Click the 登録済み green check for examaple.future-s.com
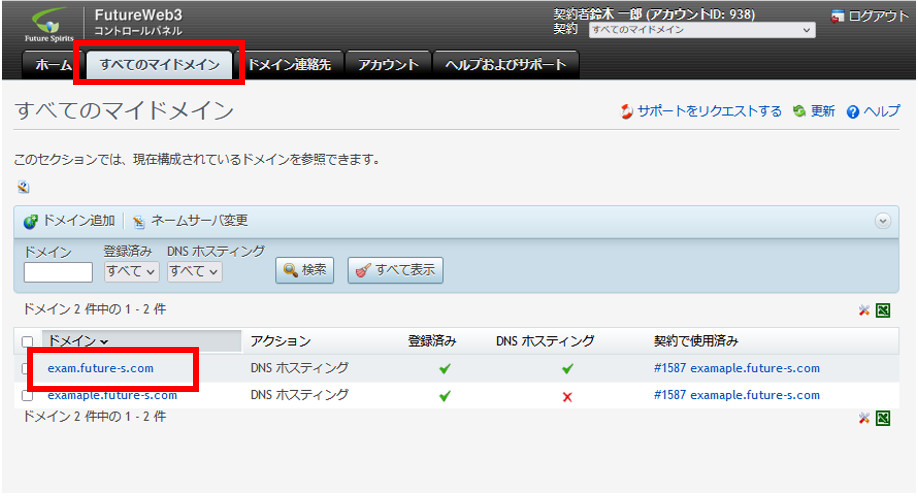918x498 pixels. point(445,396)
